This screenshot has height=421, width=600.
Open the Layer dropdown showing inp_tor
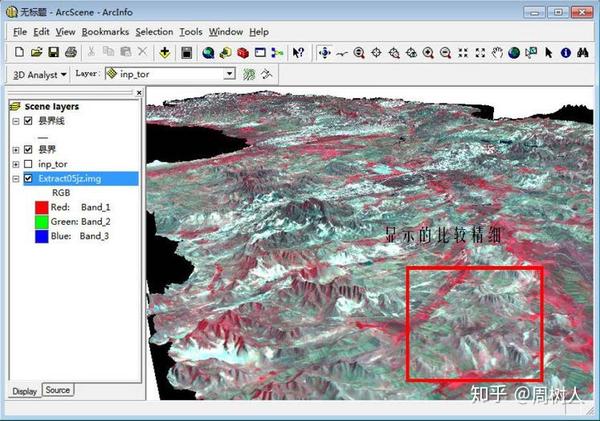229,74
